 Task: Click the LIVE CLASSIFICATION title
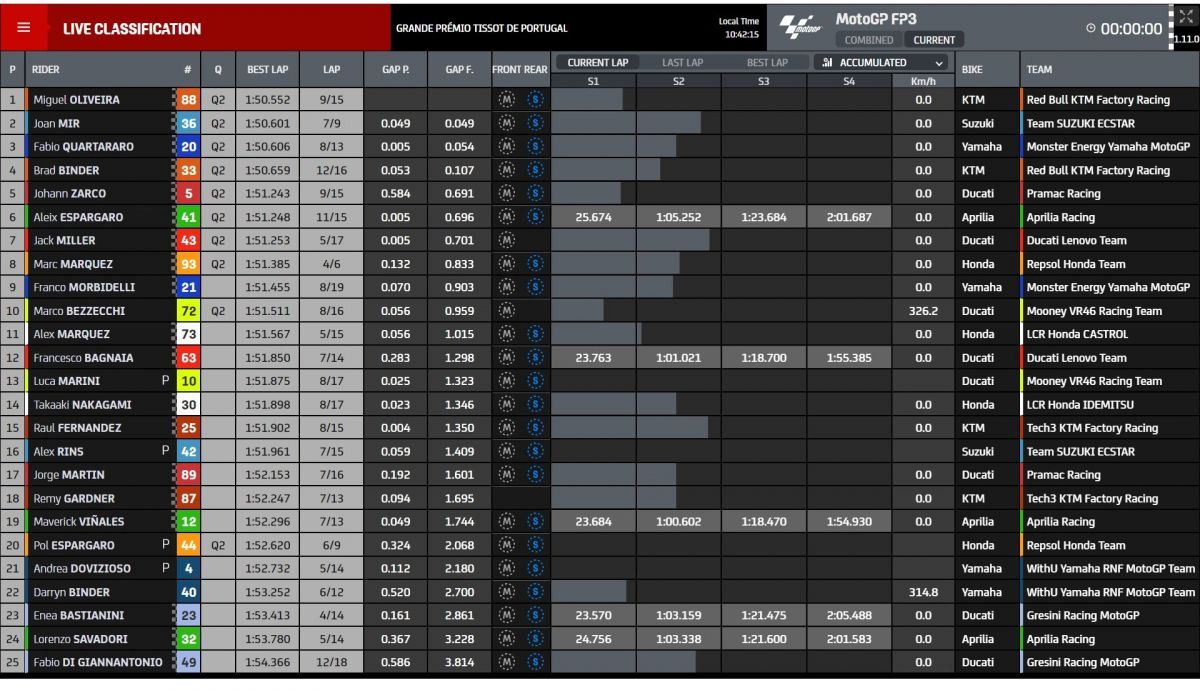point(132,30)
